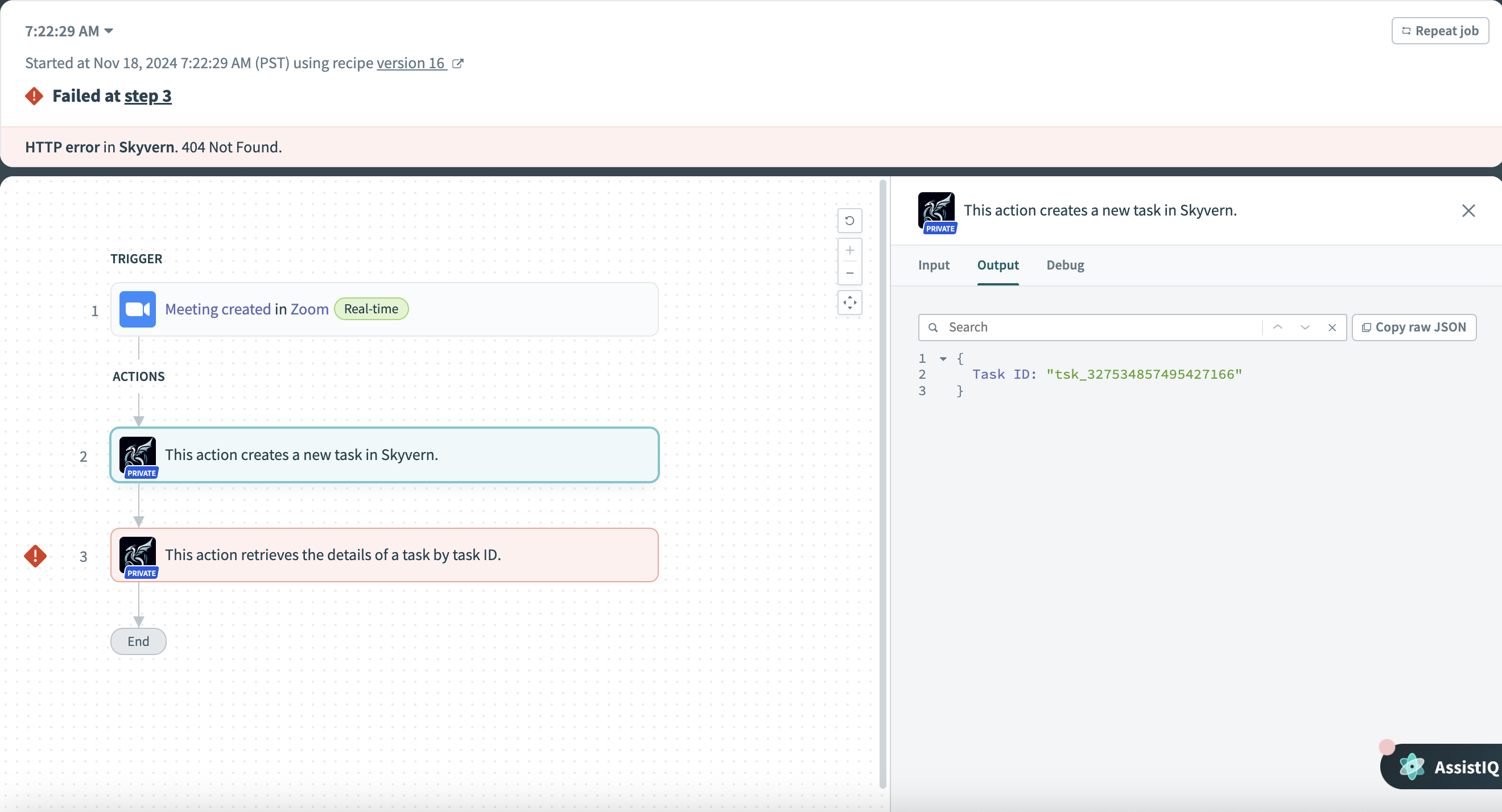Open the 7:22:29 AM job time dropdown

[69, 31]
